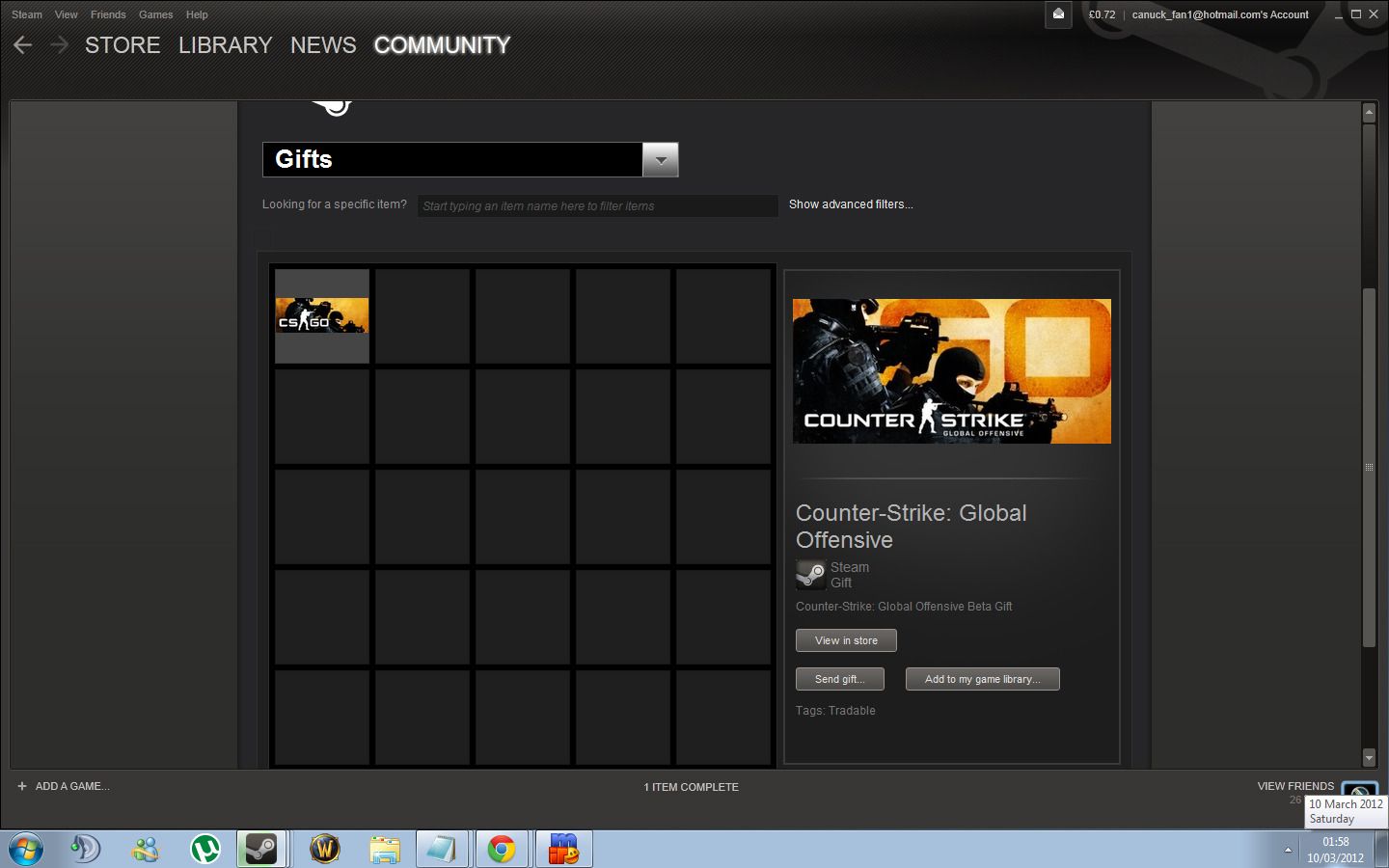
Task: Open Windows Start menu orb
Action: [x=25, y=850]
